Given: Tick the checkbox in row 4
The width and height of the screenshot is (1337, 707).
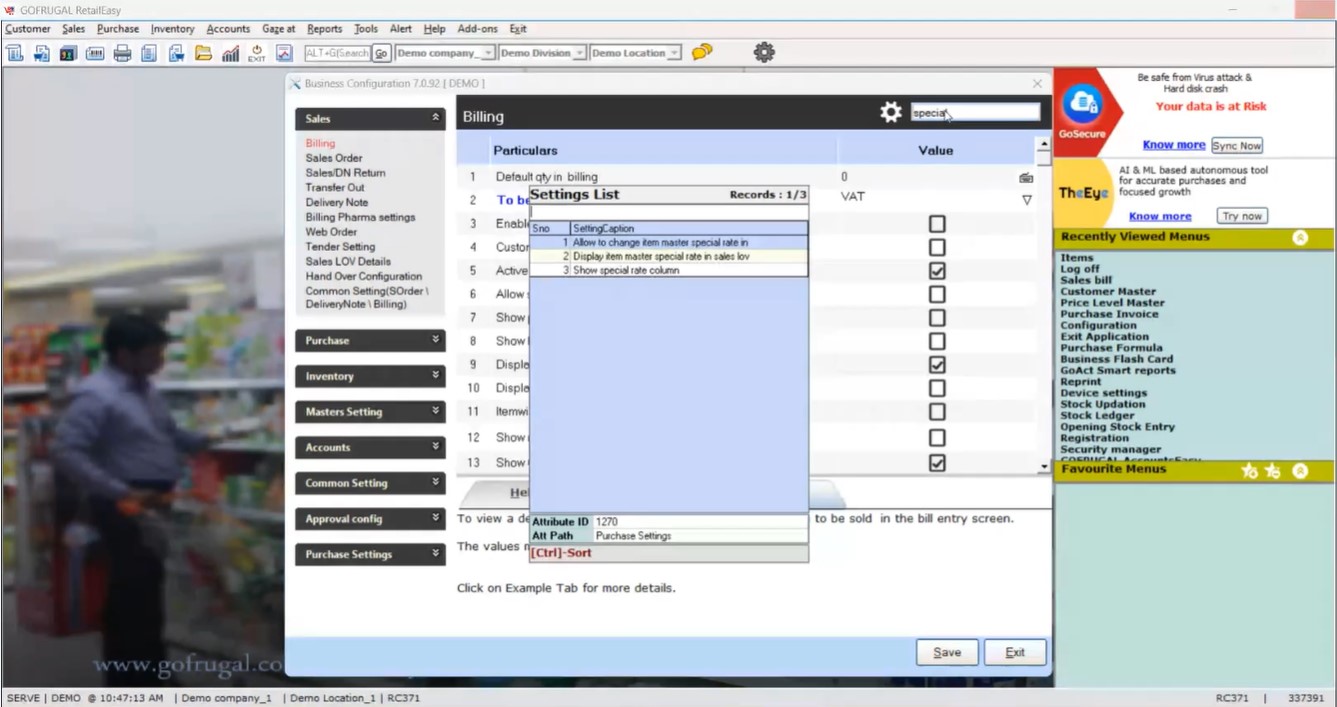Looking at the screenshot, I should [x=937, y=247].
